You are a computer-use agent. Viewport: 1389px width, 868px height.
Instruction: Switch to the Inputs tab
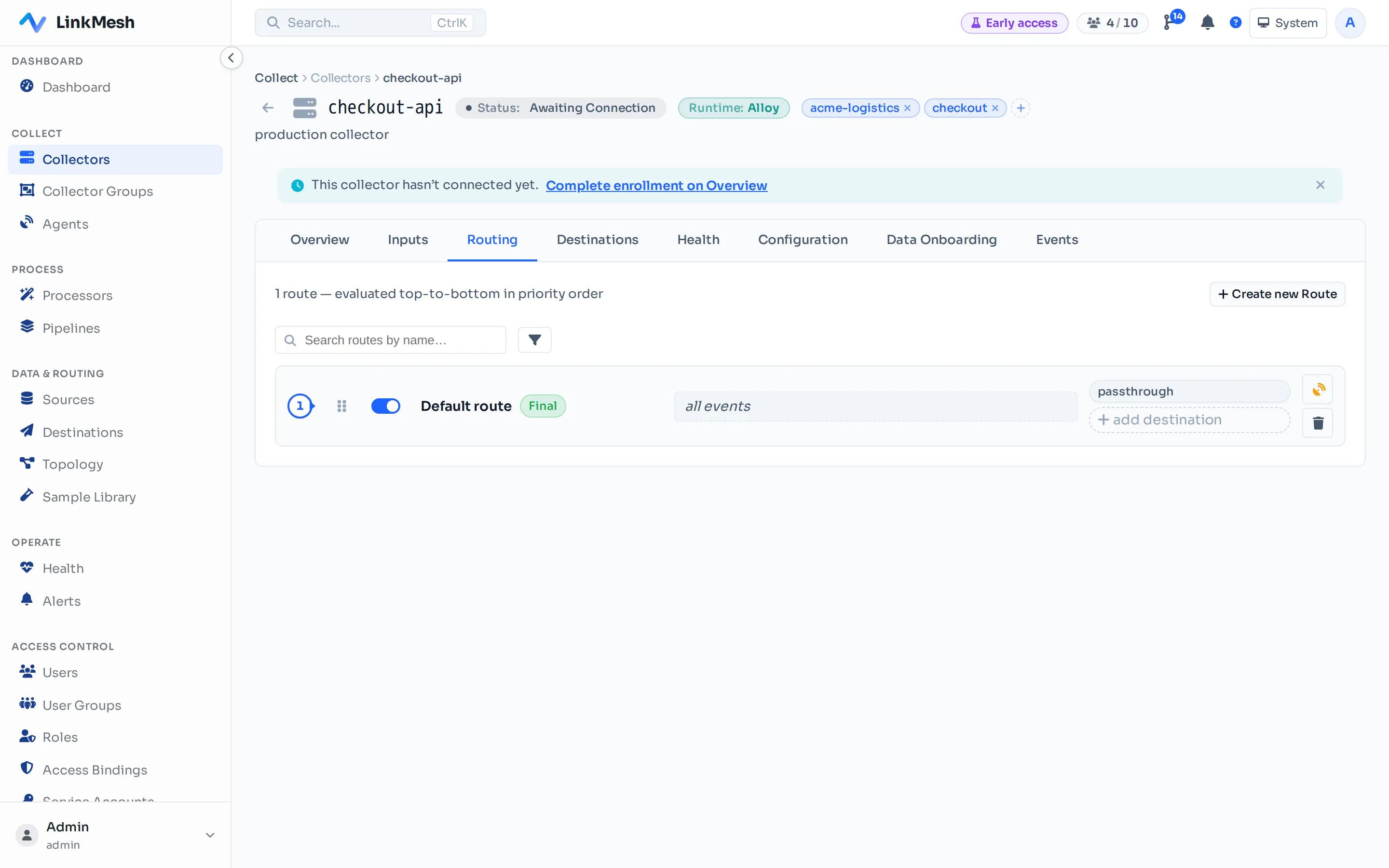point(408,240)
